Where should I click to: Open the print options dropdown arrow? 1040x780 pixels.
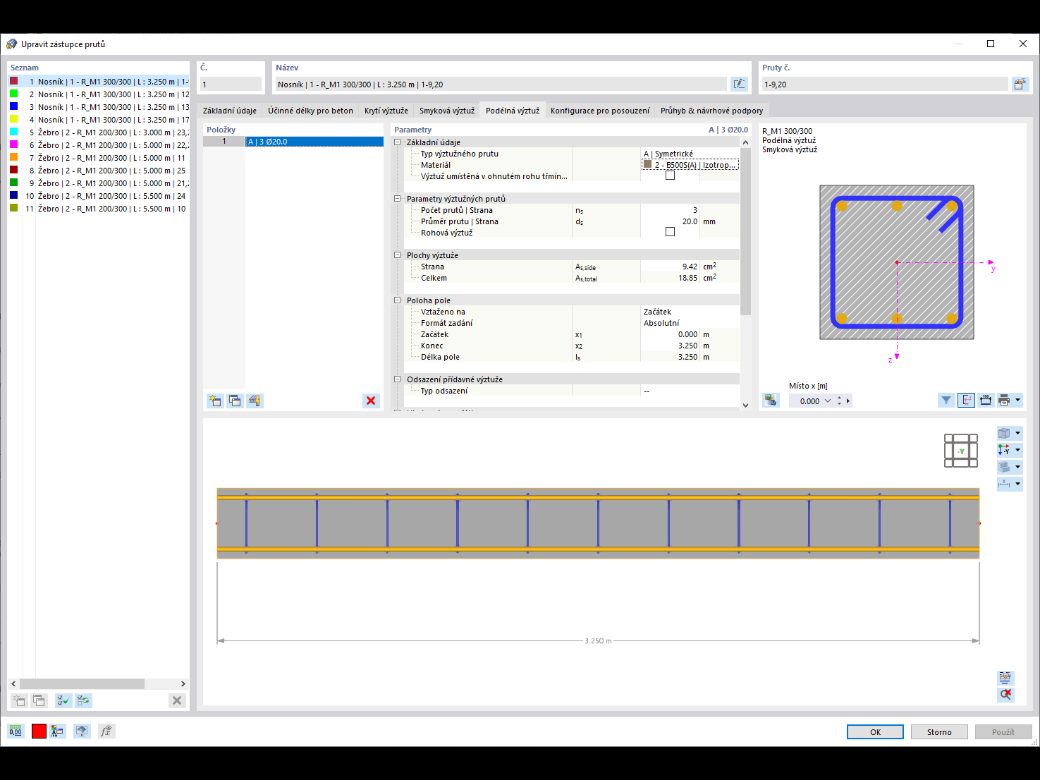click(1018, 400)
